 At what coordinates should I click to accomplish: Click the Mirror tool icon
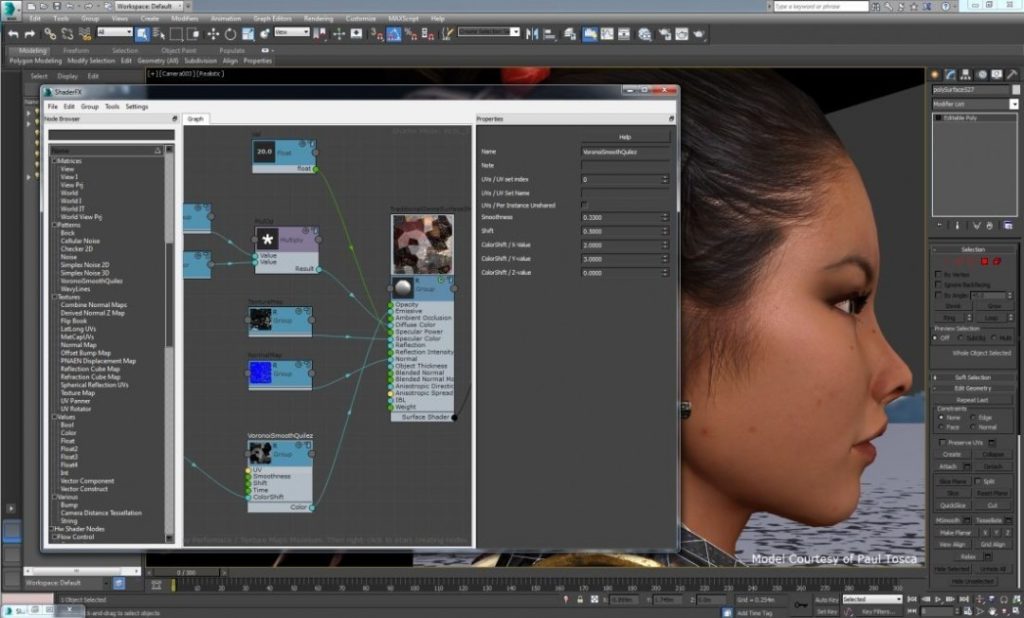[532, 32]
